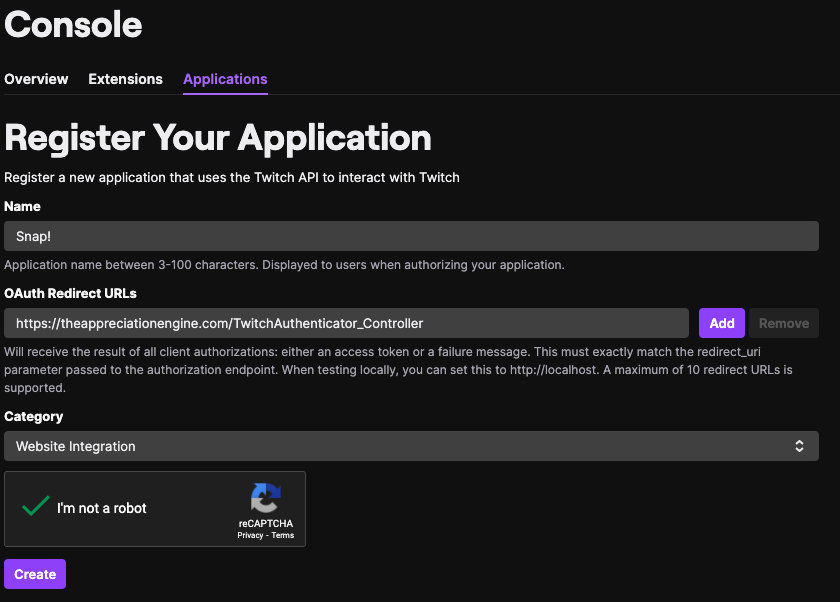Click the Console page title
840x602 pixels.
coord(73,25)
